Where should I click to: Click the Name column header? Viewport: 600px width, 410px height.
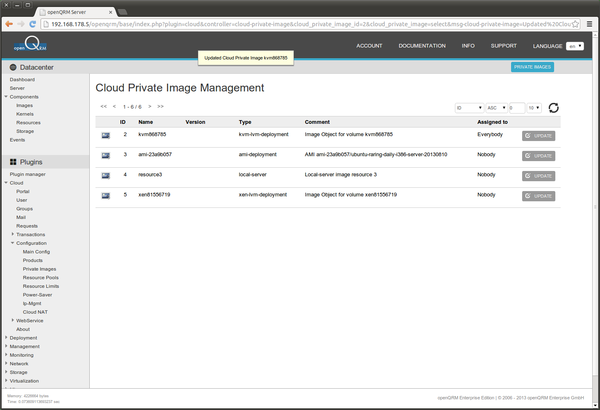(146, 122)
